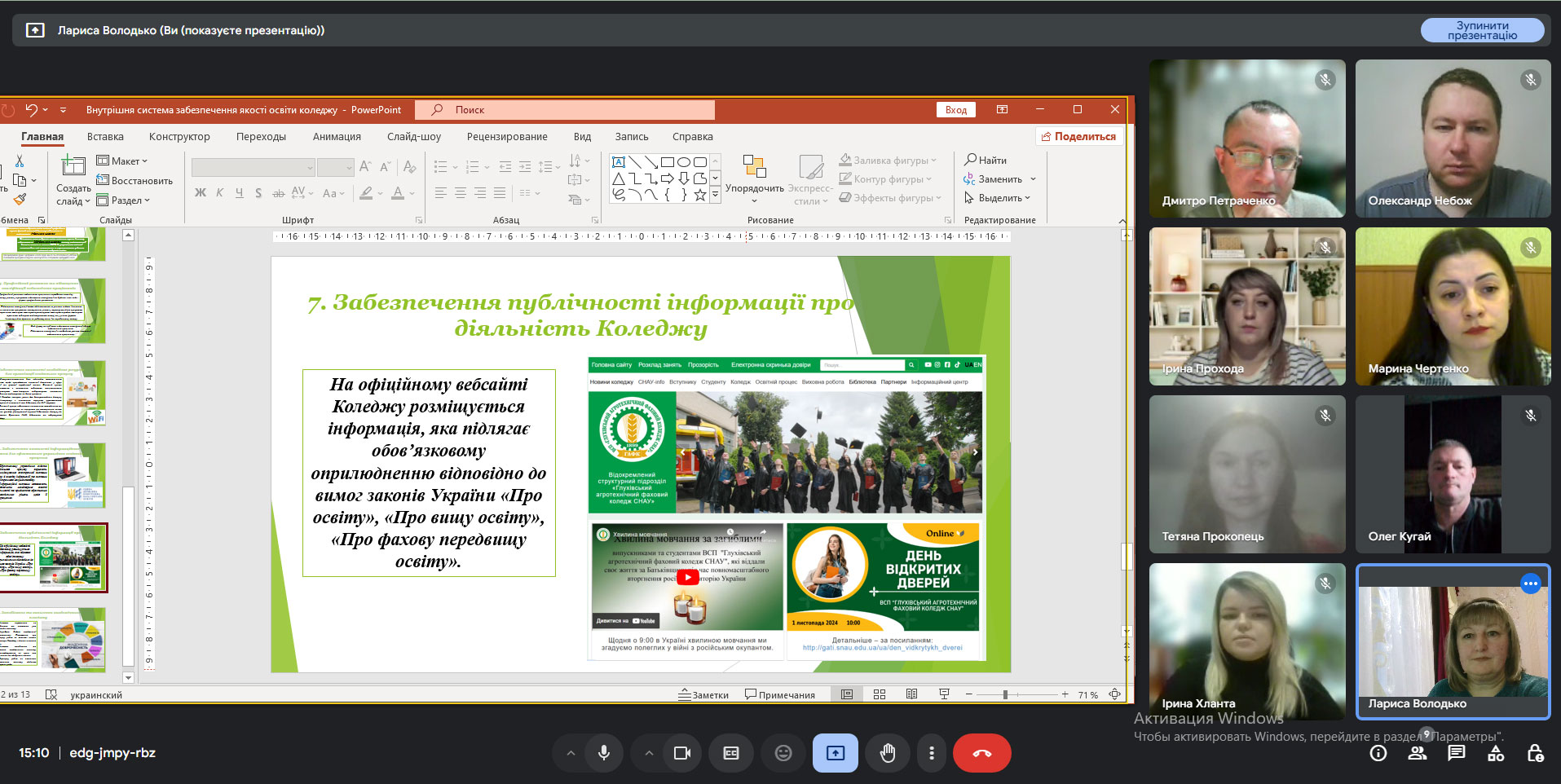Click the bulleted list icon

(440, 167)
